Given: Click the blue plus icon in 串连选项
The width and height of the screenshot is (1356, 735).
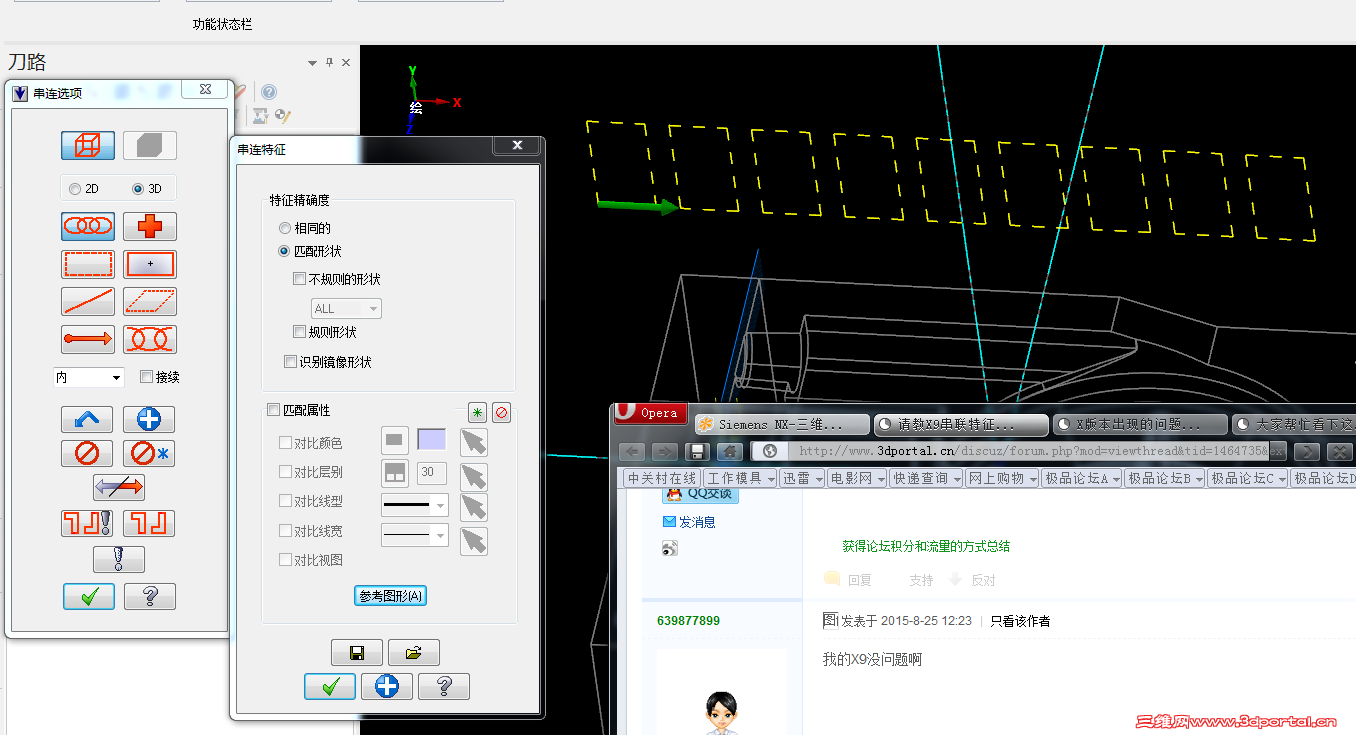Looking at the screenshot, I should (149, 419).
